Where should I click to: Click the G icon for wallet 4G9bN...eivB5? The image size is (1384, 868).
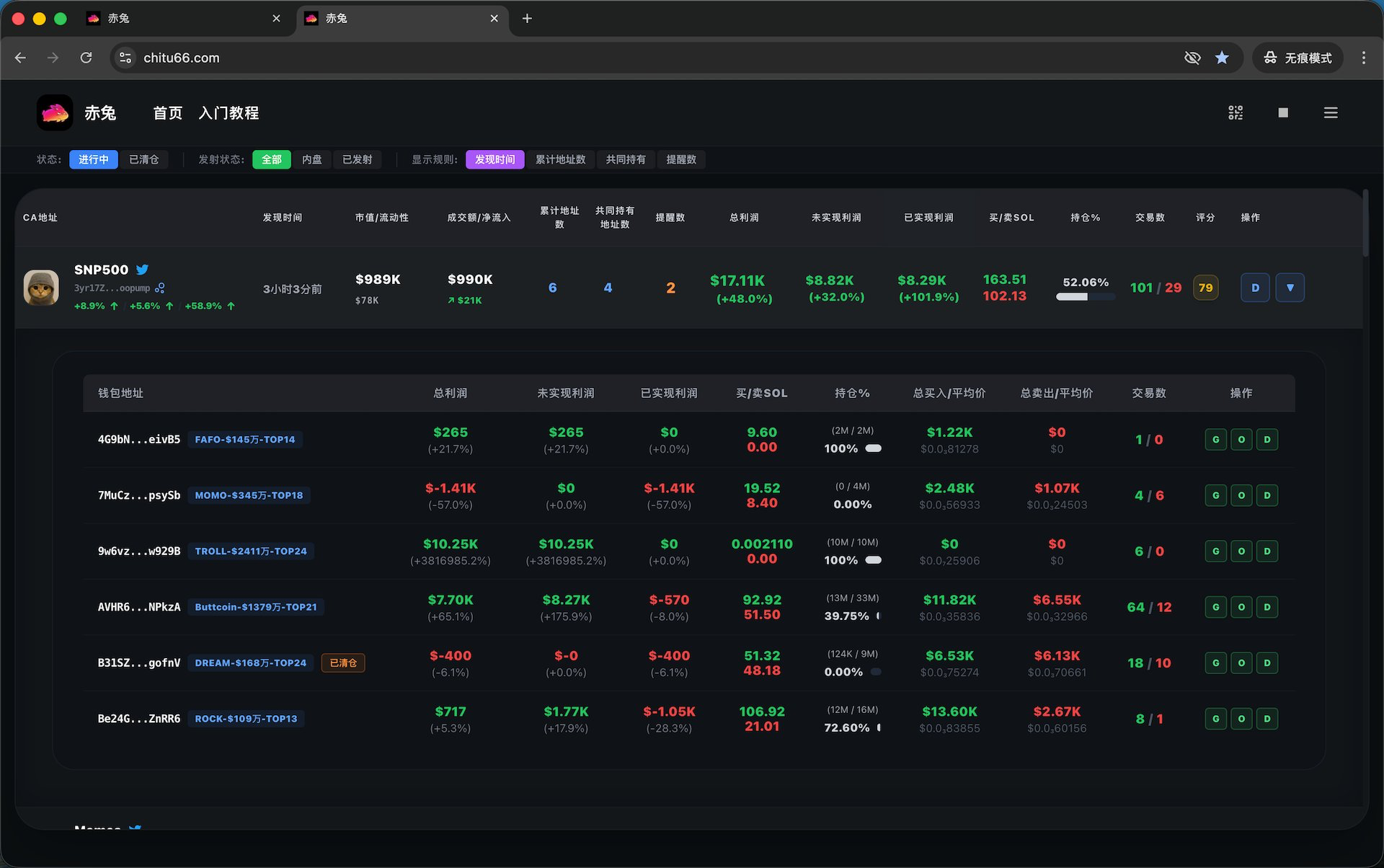click(x=1215, y=440)
